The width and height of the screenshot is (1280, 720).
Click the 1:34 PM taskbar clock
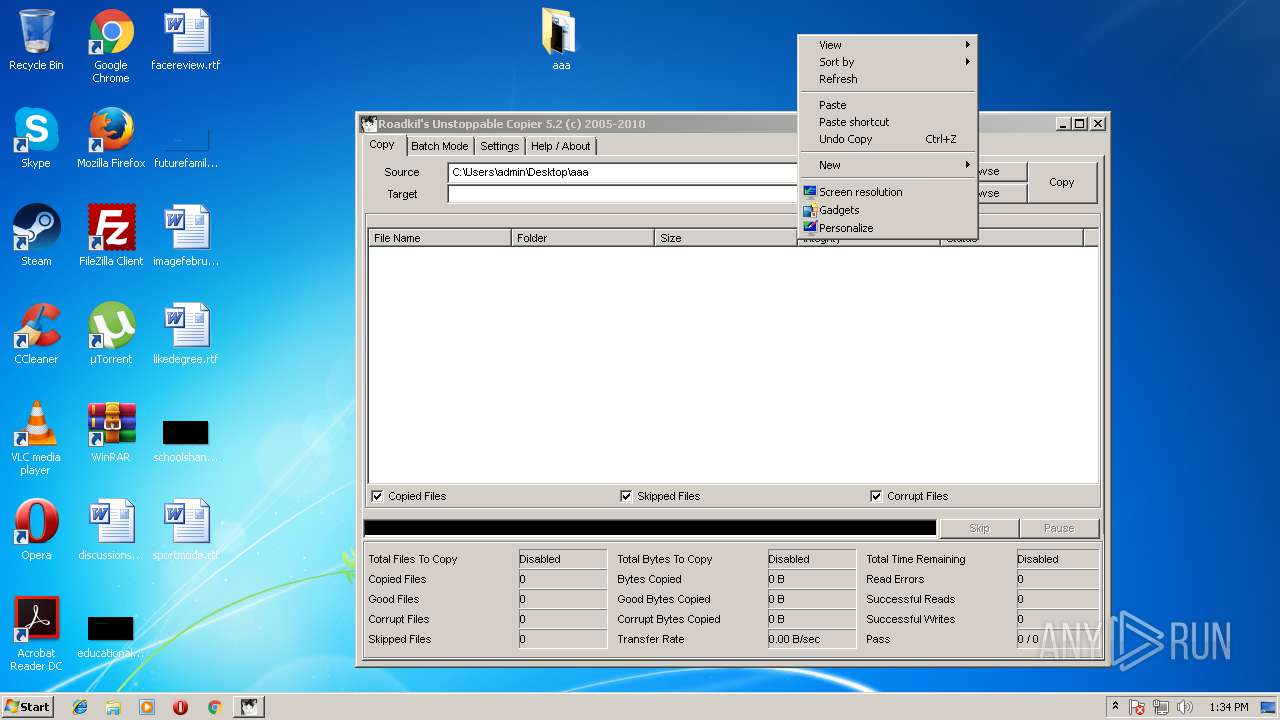1228,707
